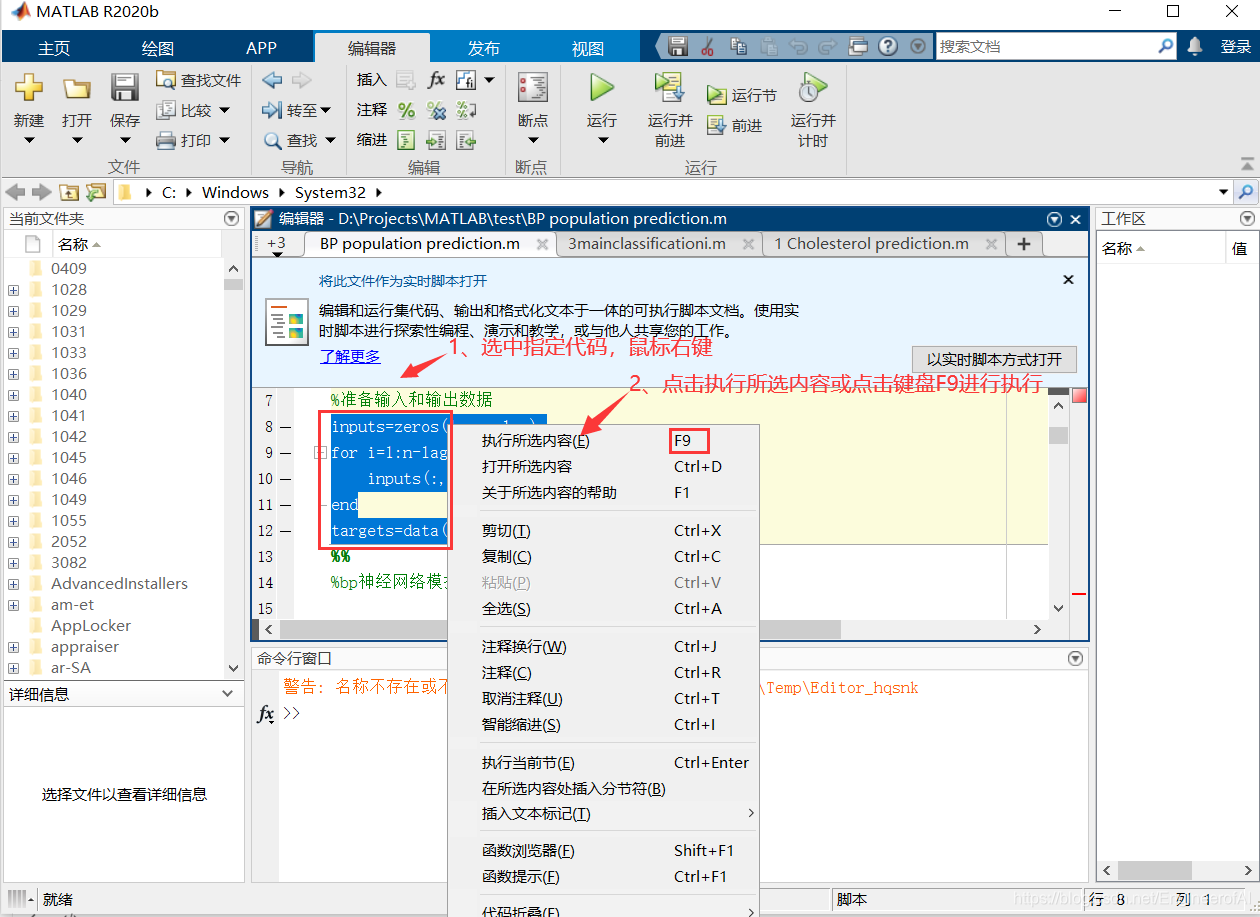
Task: Expand the 1028 folder tree node
Action: tap(14, 290)
